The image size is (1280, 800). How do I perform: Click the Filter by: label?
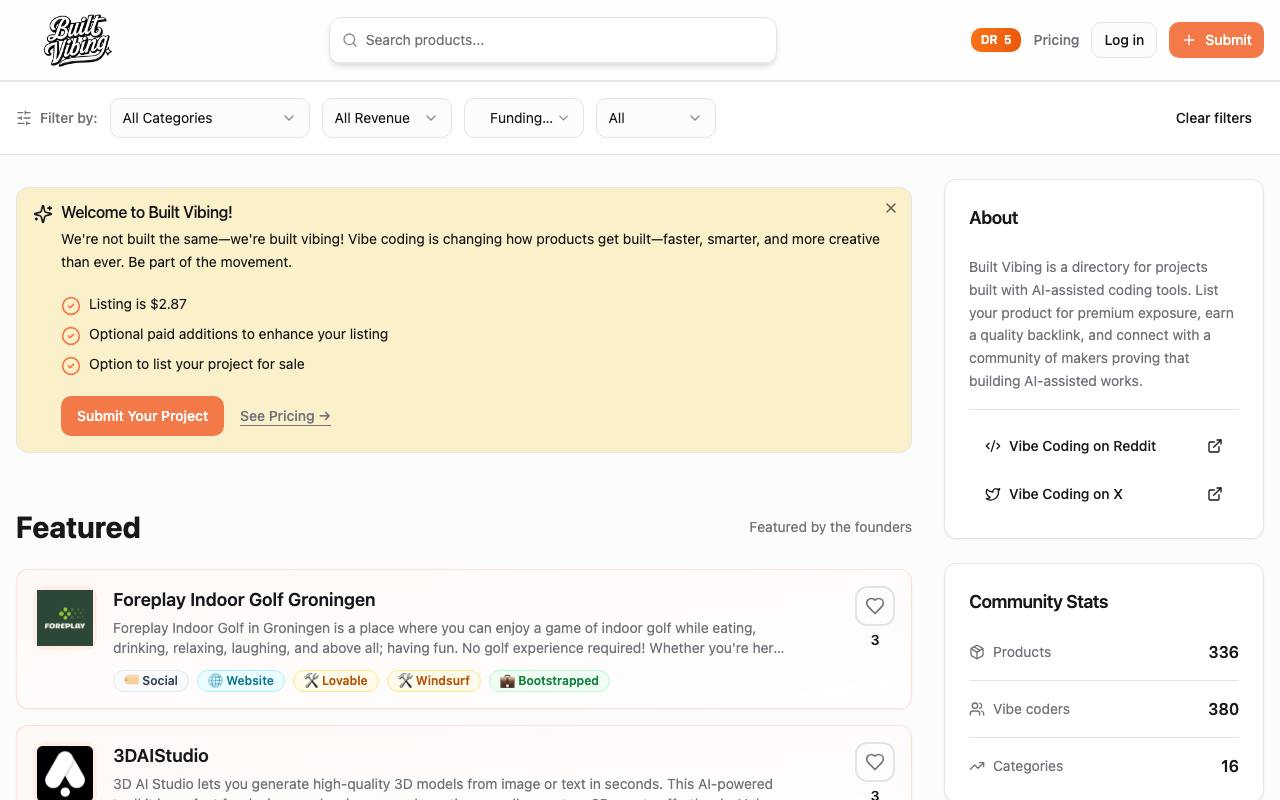pyautogui.click(x=69, y=118)
